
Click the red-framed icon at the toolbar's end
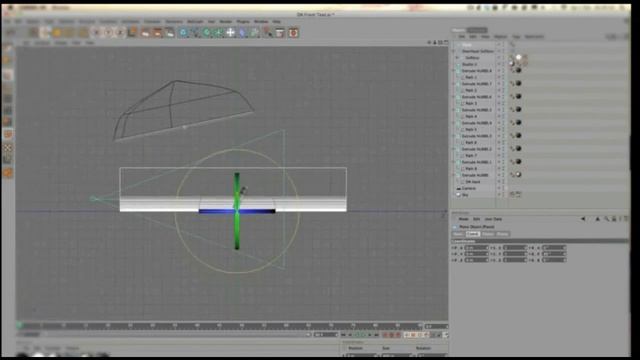293,32
